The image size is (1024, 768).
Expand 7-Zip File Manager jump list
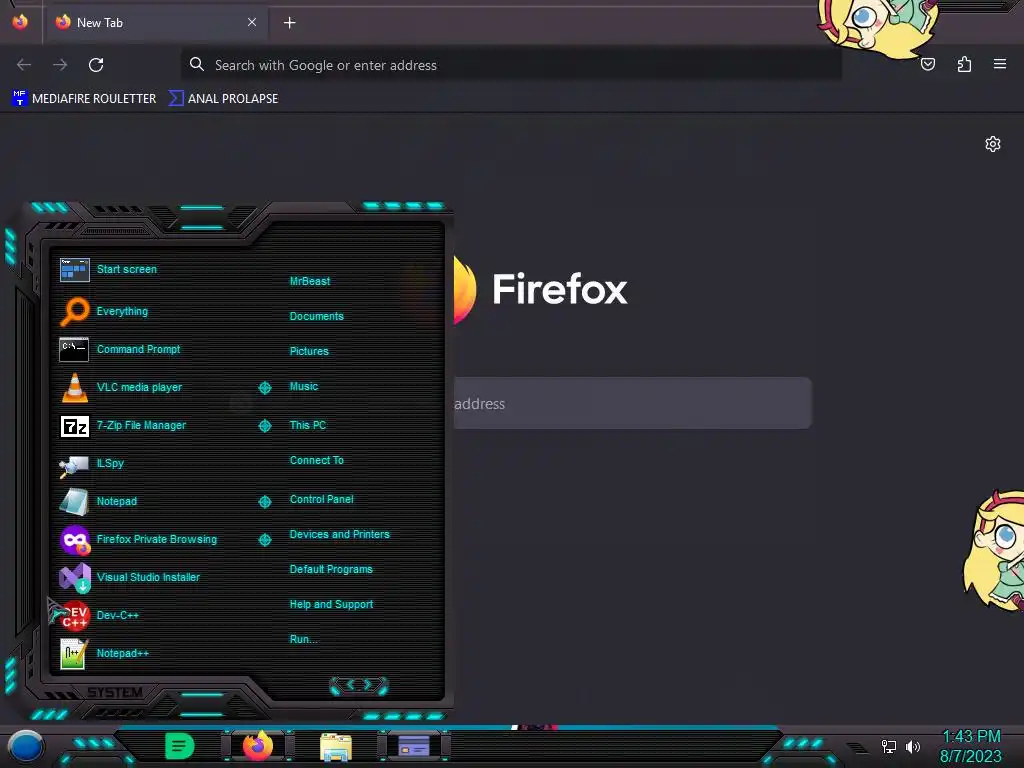pyautogui.click(x=264, y=426)
